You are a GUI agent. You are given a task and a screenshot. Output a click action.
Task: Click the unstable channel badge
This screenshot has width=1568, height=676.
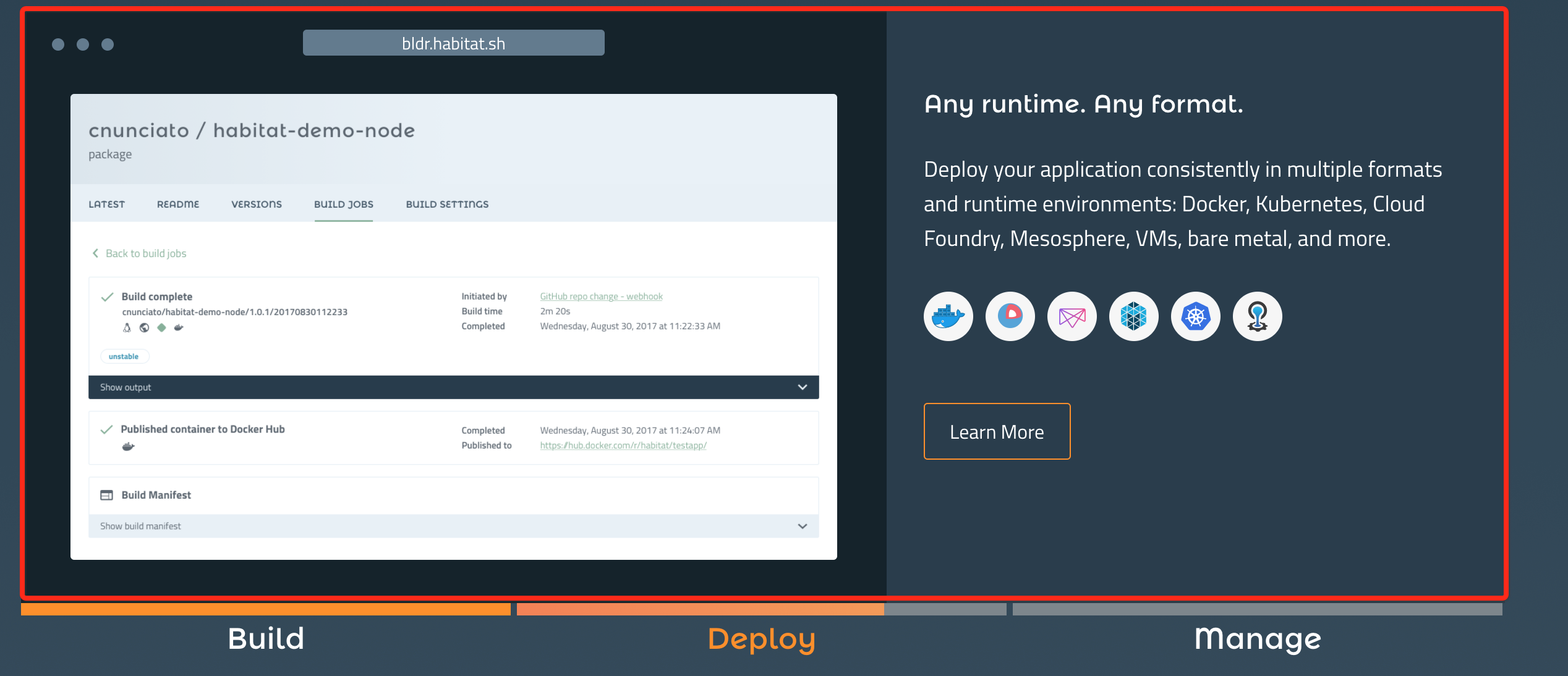(124, 357)
